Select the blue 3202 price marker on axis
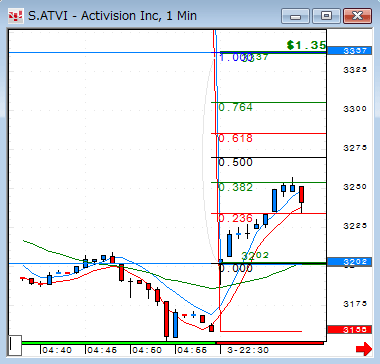380x364 pixels. tap(349, 262)
